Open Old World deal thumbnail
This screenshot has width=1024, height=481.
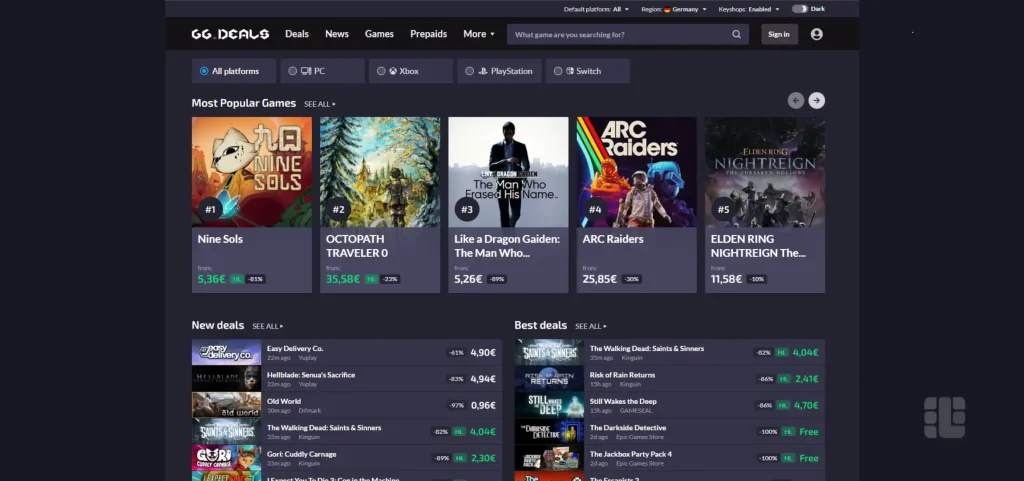pyautogui.click(x=227, y=405)
